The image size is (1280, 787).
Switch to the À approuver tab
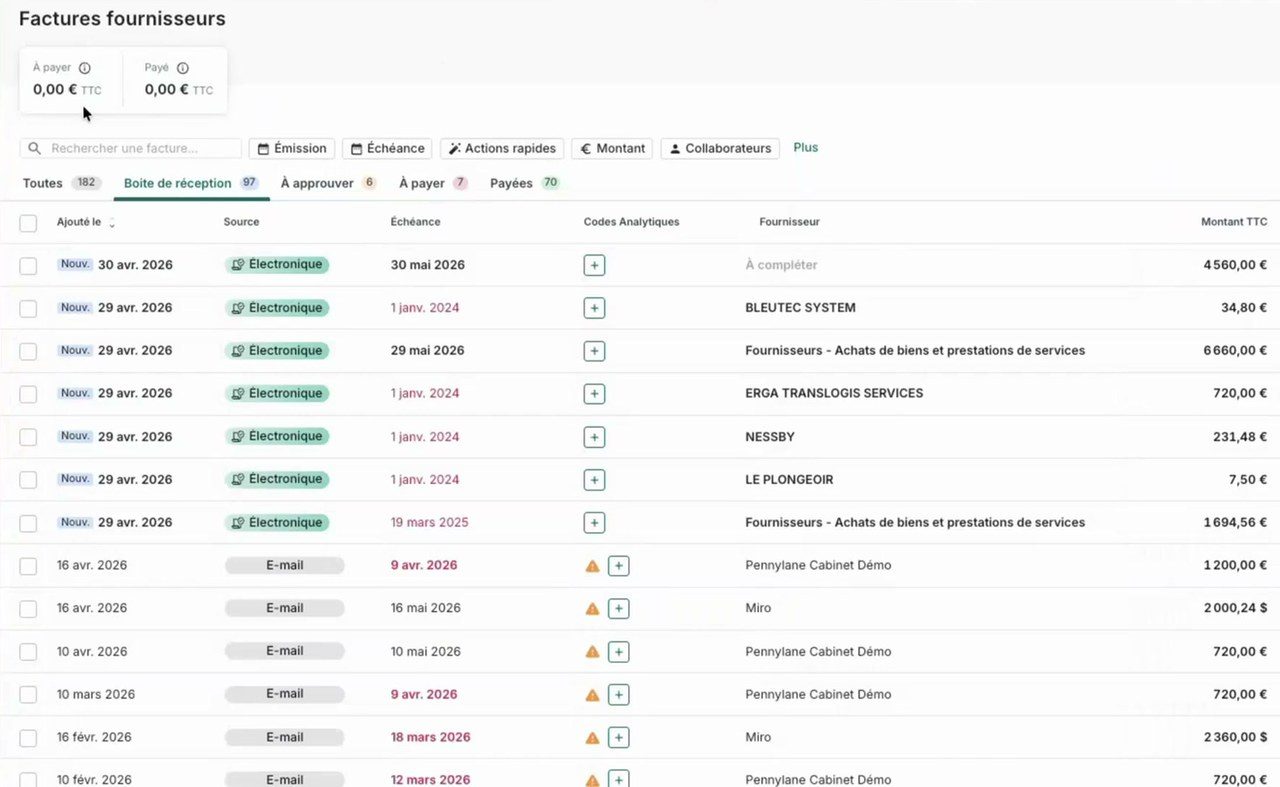(x=328, y=183)
